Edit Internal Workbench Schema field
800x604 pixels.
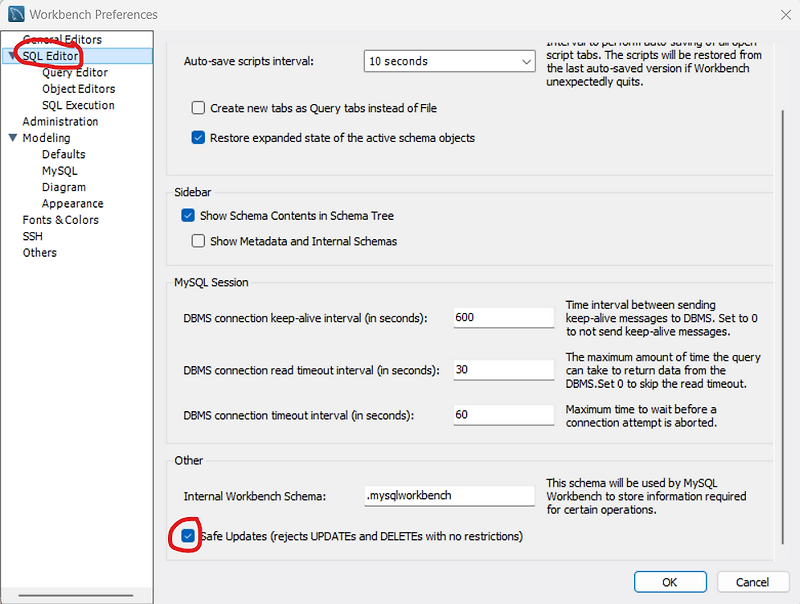(449, 495)
